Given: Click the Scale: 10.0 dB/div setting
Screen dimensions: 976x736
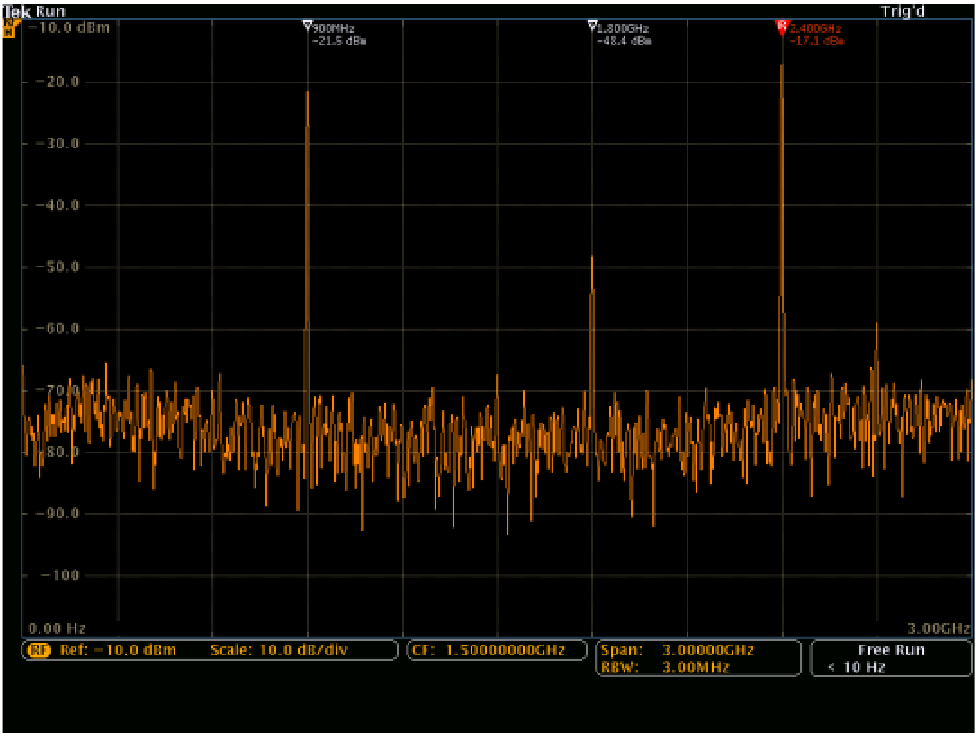Looking at the screenshot, I should pyautogui.click(x=278, y=651).
